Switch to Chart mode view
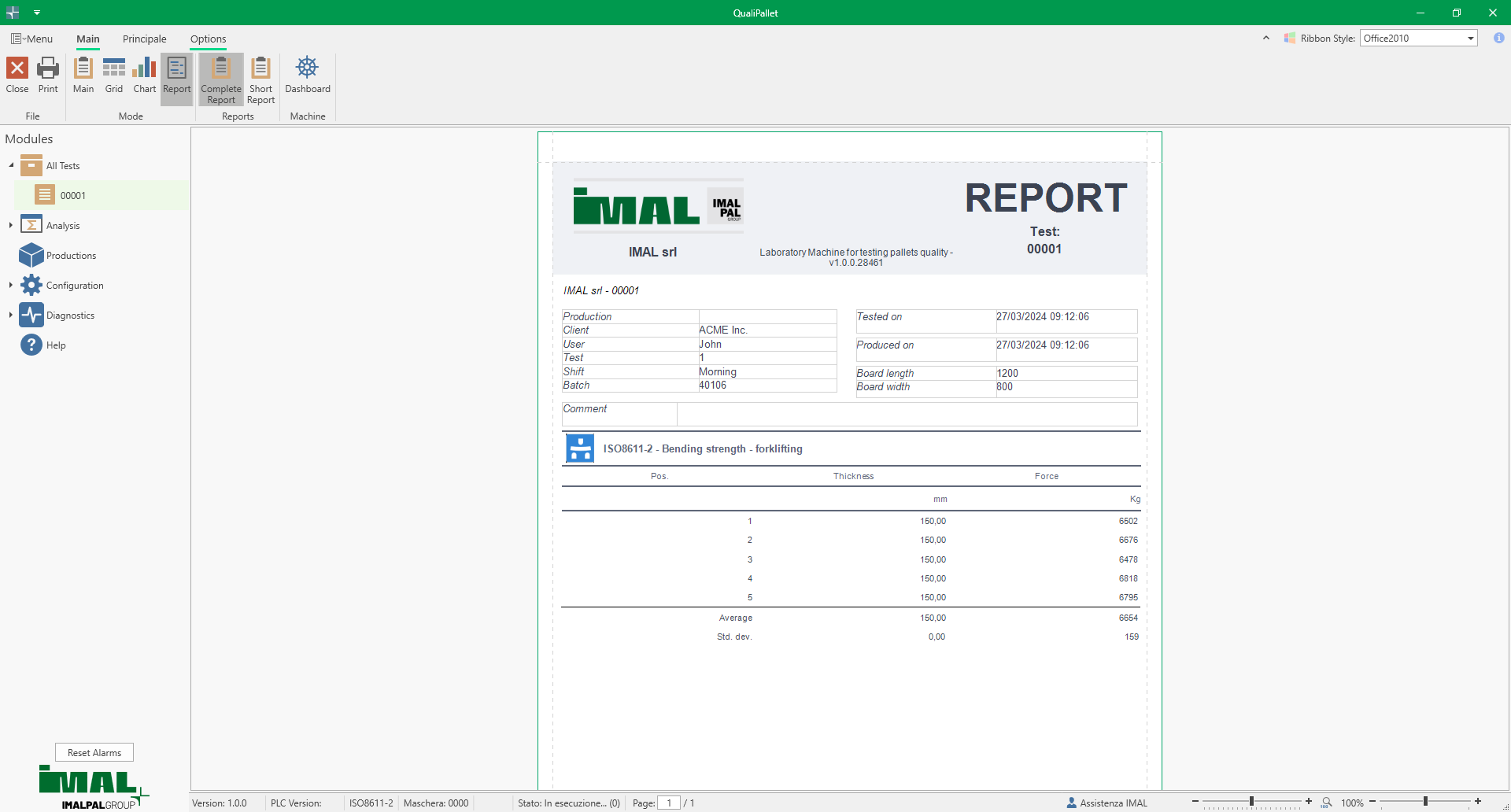This screenshot has width=1511, height=812. tap(145, 76)
